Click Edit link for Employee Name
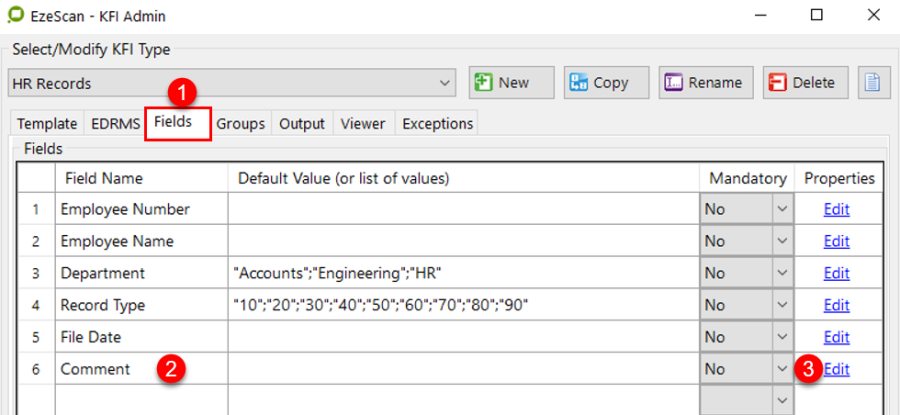Viewport: 900px width, 415px height. click(x=836, y=241)
